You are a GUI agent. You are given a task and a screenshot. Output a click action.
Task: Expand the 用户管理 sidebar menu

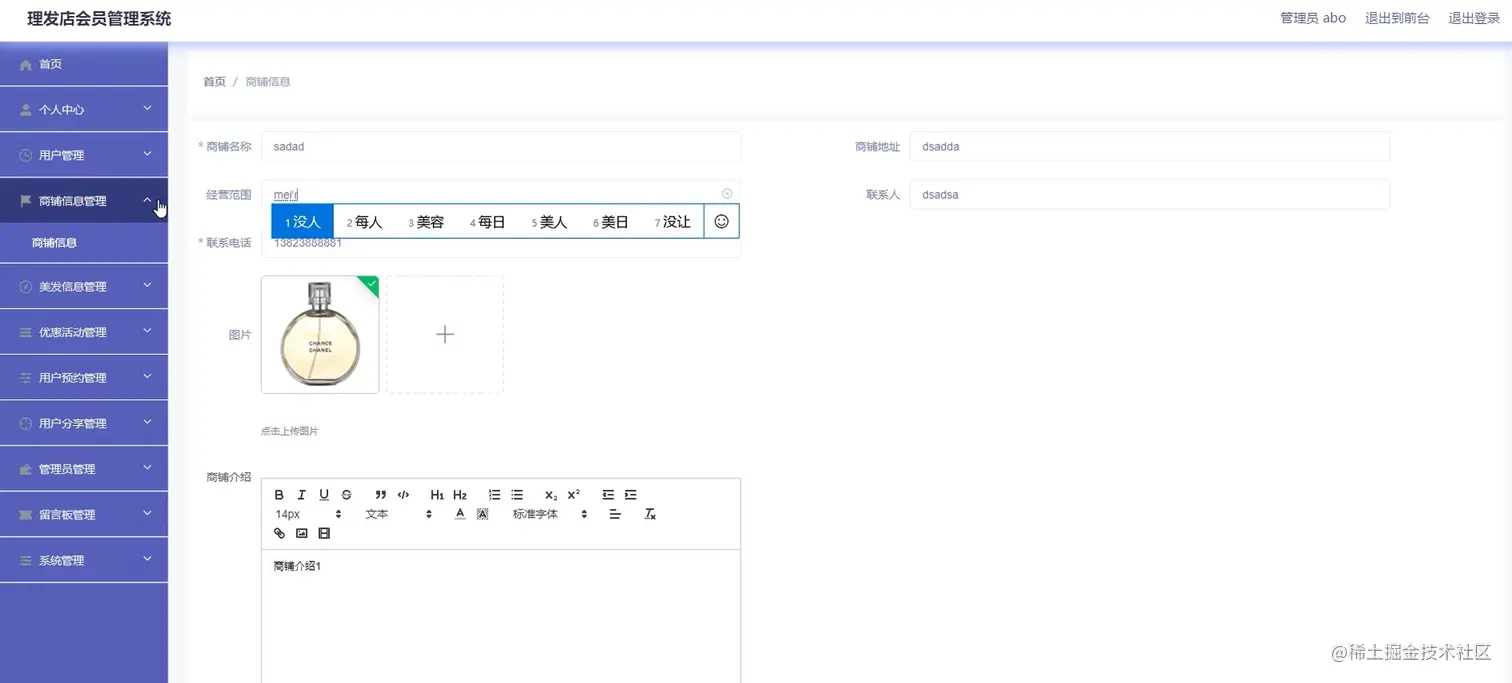click(84, 155)
